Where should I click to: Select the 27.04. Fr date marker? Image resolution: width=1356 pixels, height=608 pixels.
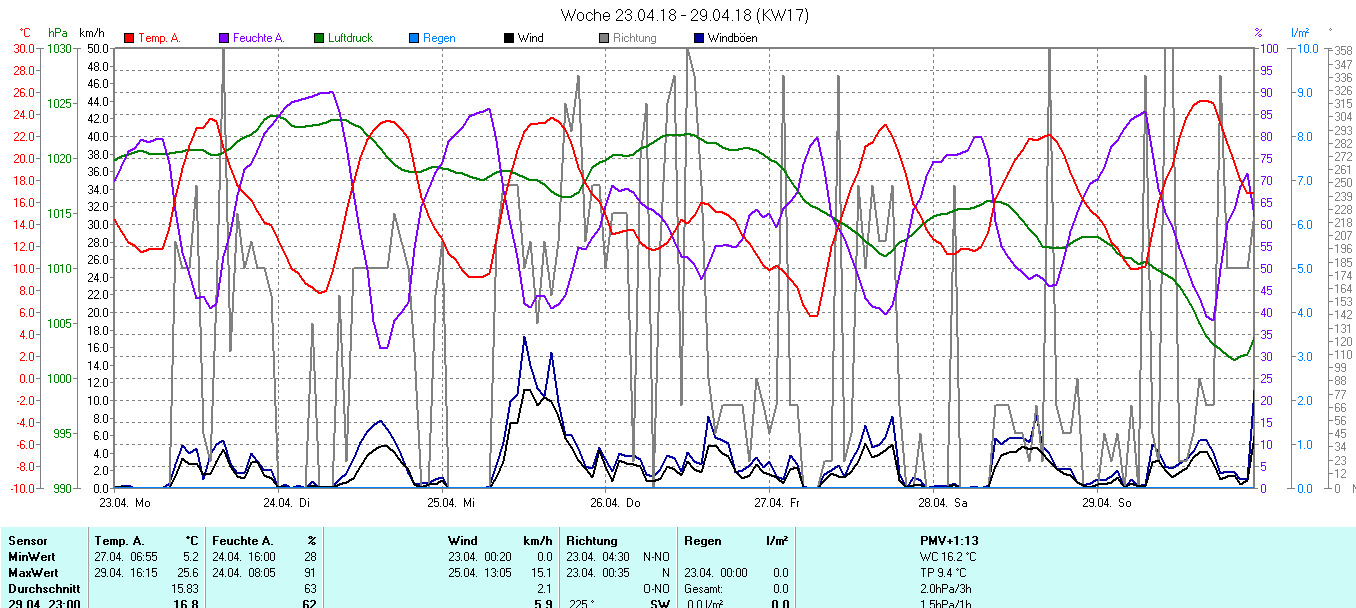(x=776, y=502)
